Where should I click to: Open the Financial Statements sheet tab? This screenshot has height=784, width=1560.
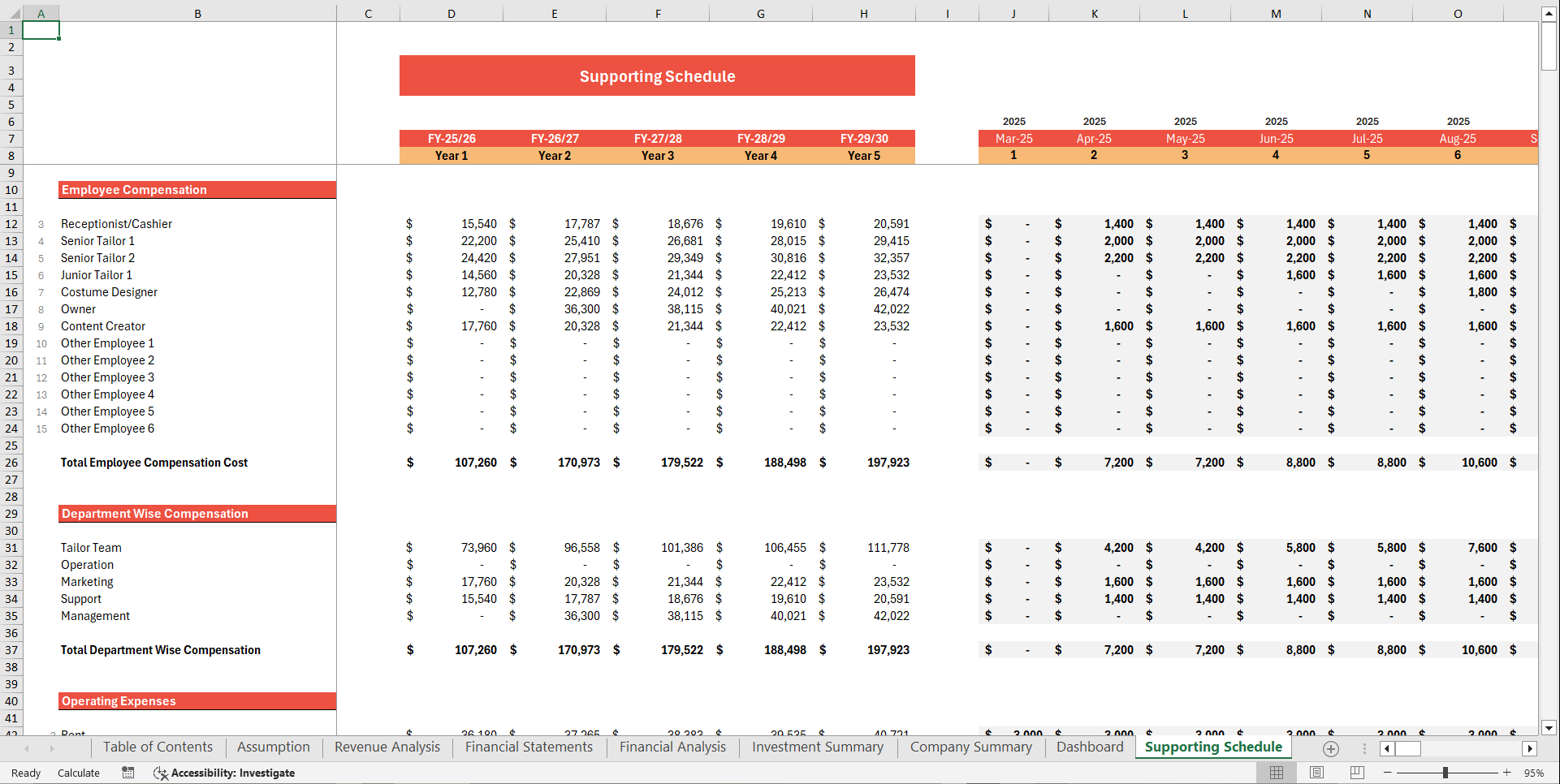[x=529, y=747]
